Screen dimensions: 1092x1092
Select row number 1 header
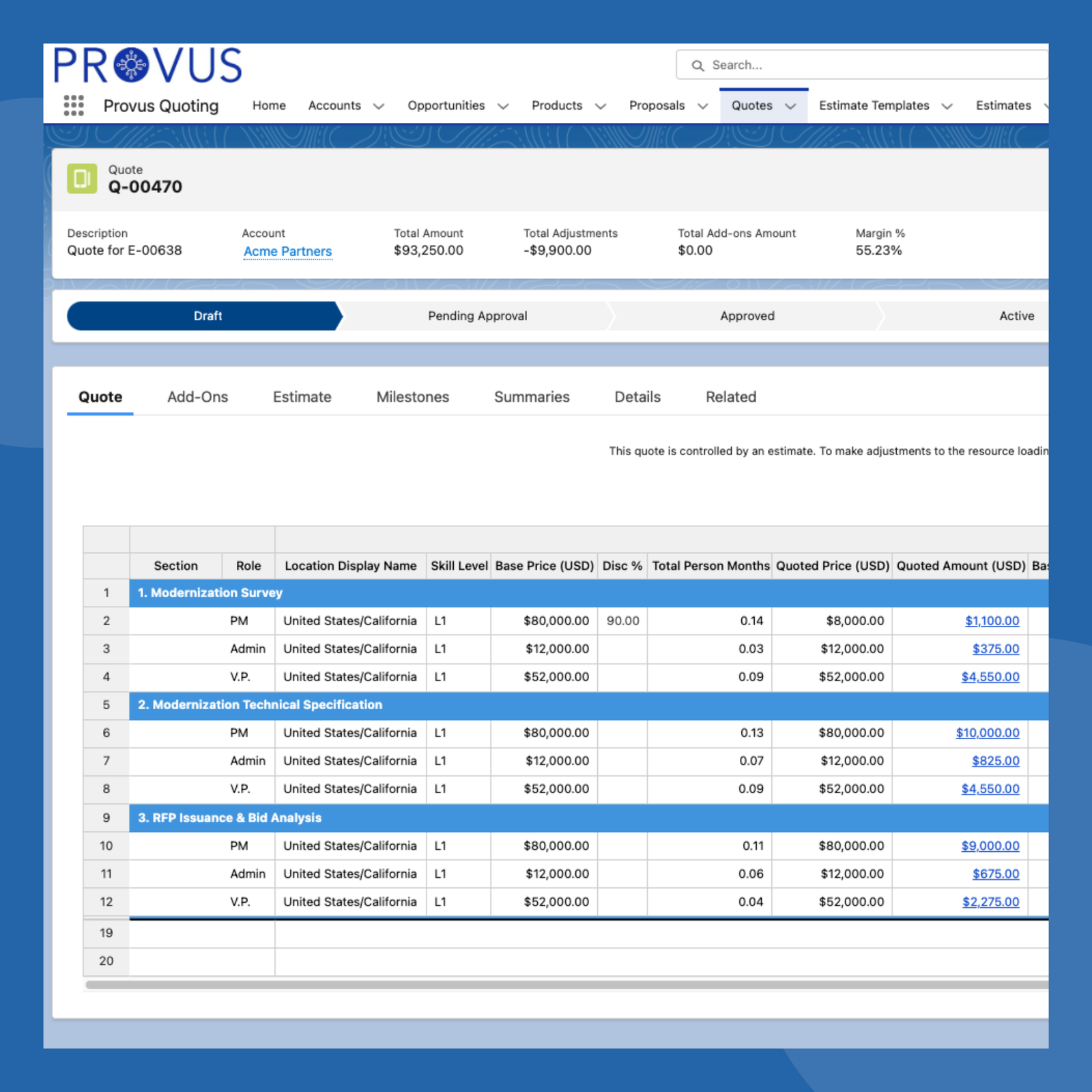click(x=106, y=593)
